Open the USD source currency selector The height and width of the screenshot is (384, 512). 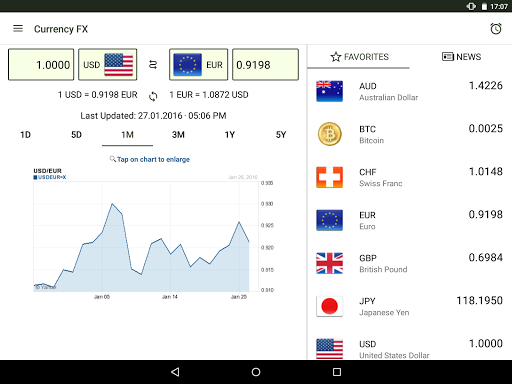(x=108, y=64)
